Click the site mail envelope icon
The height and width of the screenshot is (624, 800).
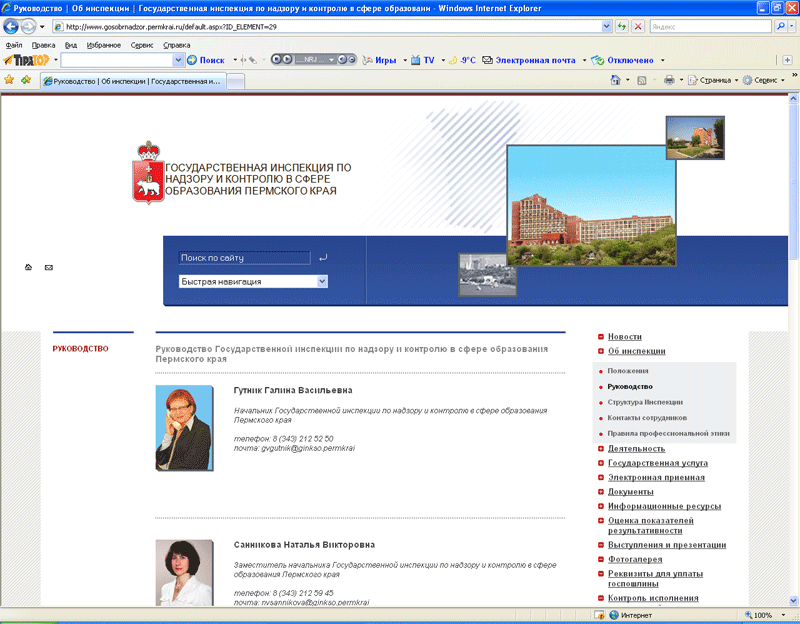[x=48, y=267]
